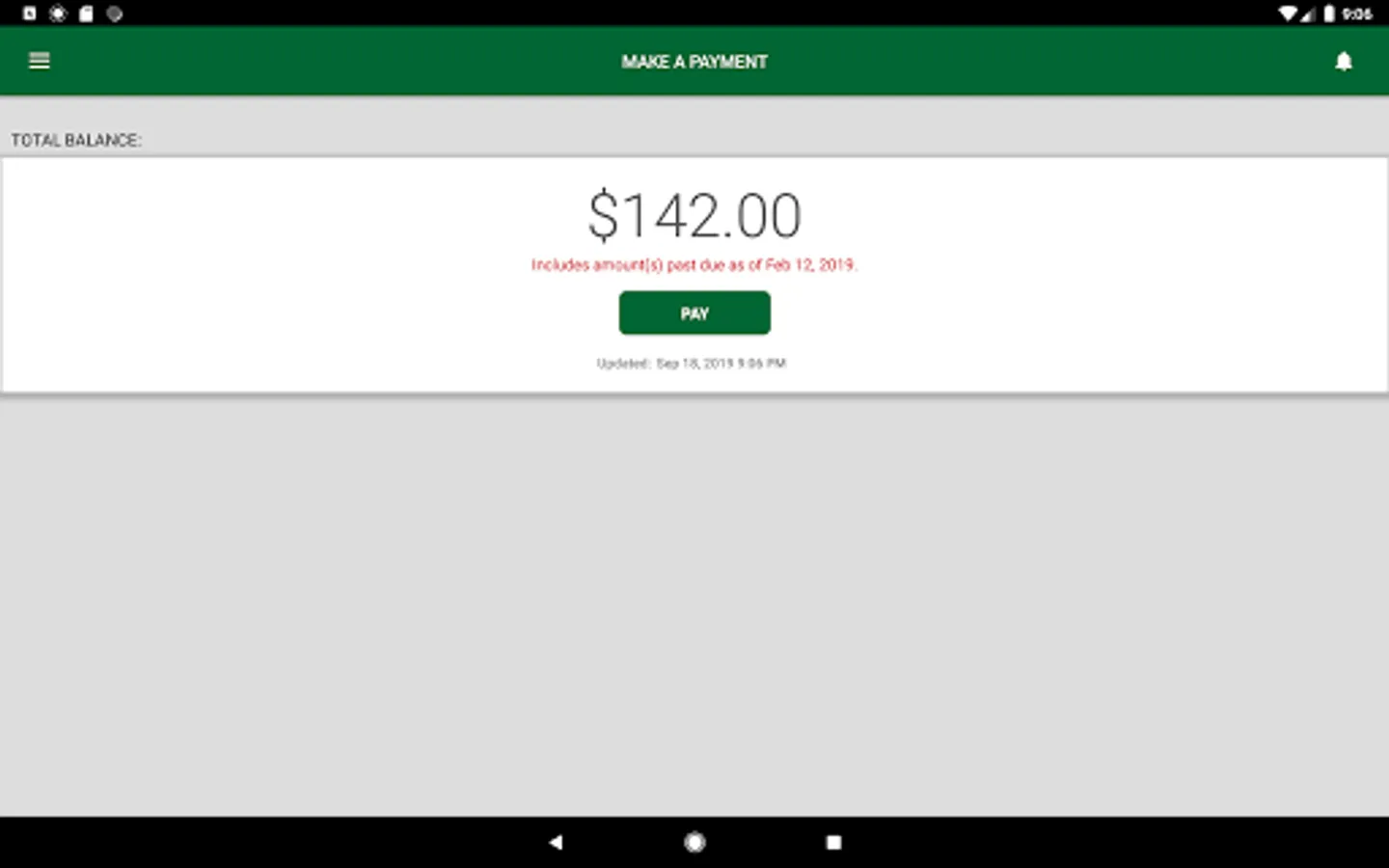
Task: Open notifications via the bell icon
Action: [1344, 61]
